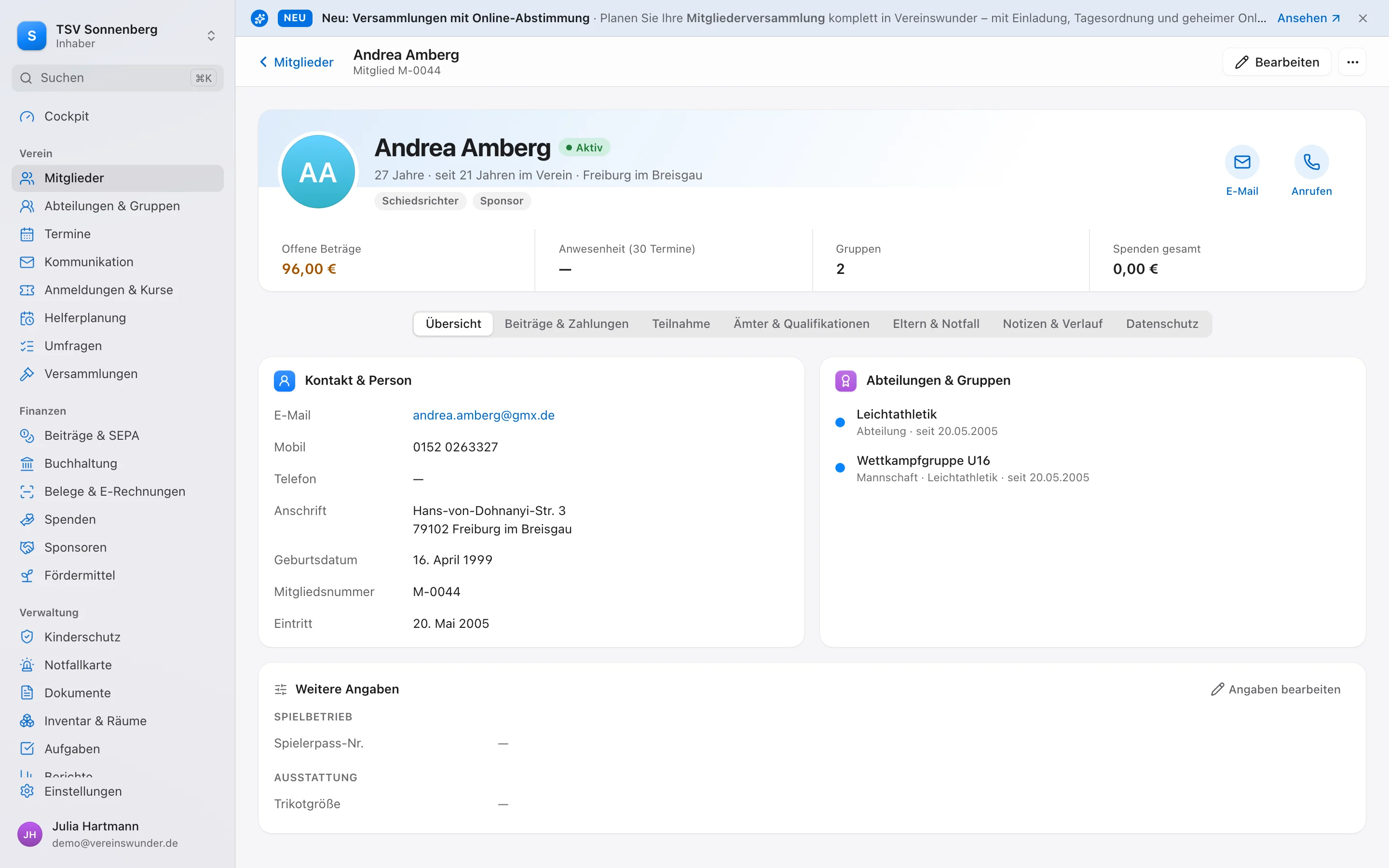Viewport: 1389px width, 868px height.
Task: Click the E-Mail action icon in header
Action: (1242, 163)
